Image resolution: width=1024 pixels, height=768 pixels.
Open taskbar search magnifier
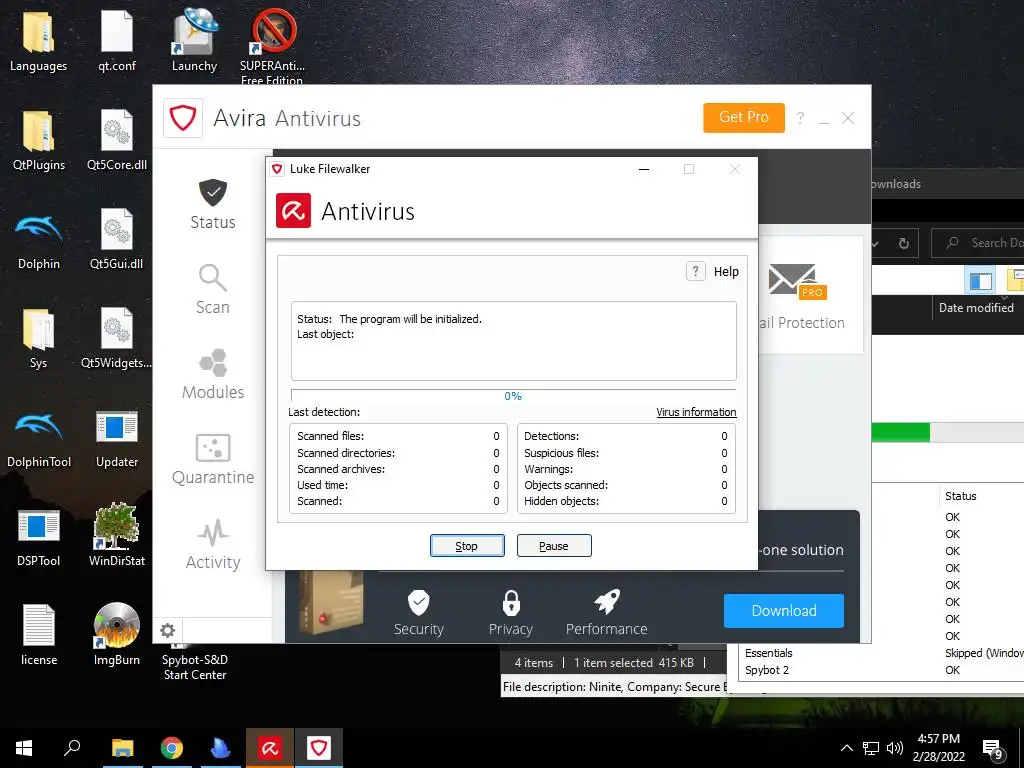click(x=72, y=748)
